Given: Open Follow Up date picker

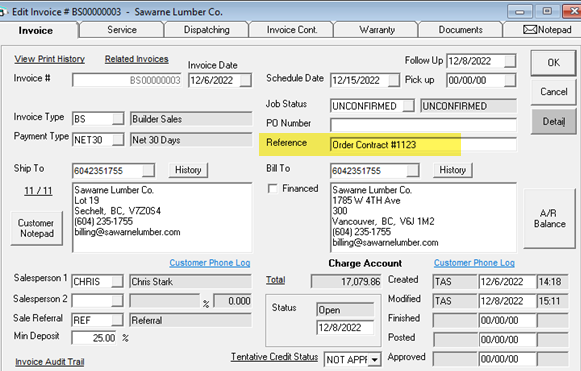Looking at the screenshot, I should coord(510,61).
